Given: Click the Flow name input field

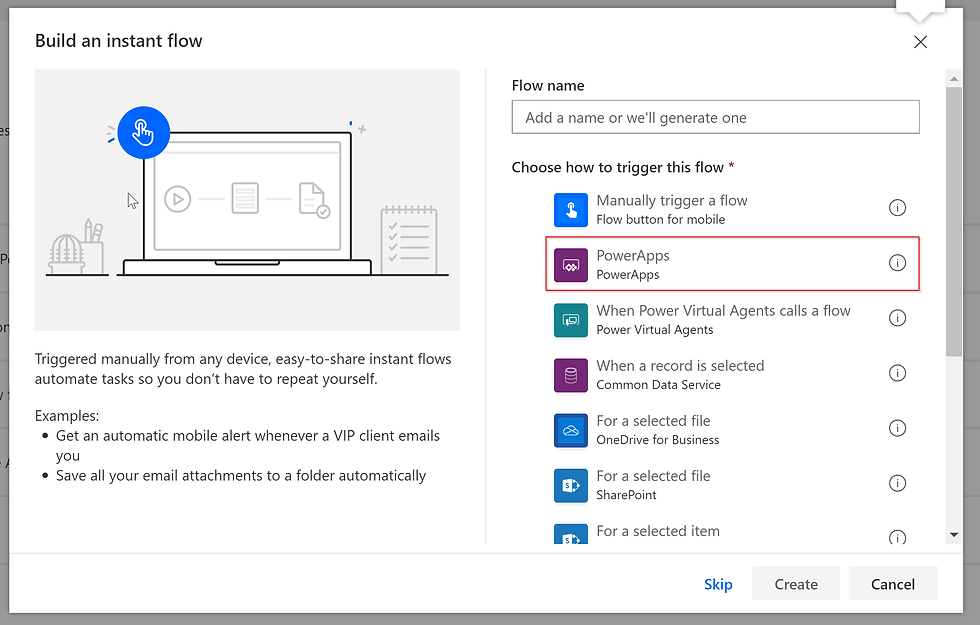Looking at the screenshot, I should (715, 117).
